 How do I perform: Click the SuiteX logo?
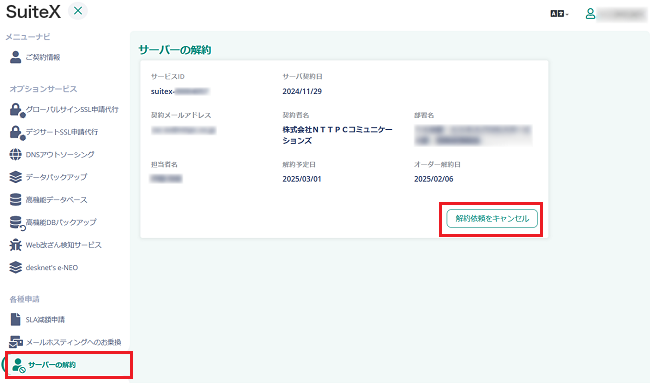click(33, 12)
